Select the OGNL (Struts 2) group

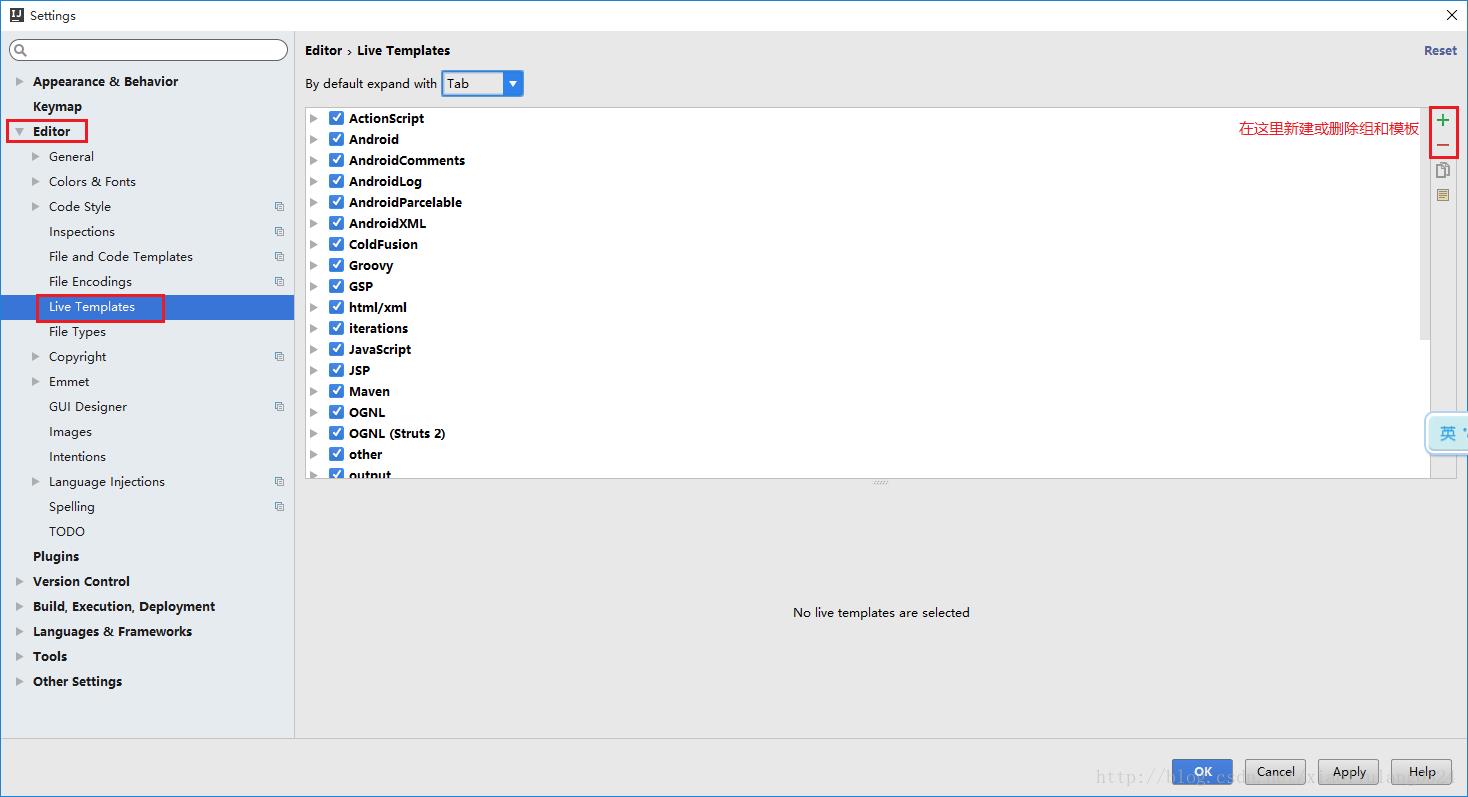(x=397, y=433)
